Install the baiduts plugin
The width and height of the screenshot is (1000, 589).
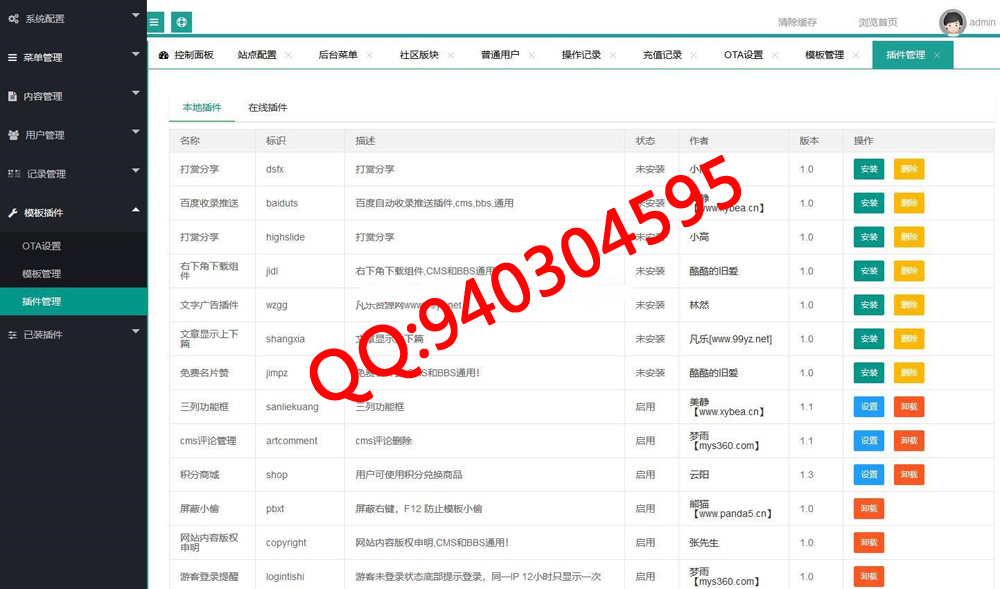coord(869,203)
